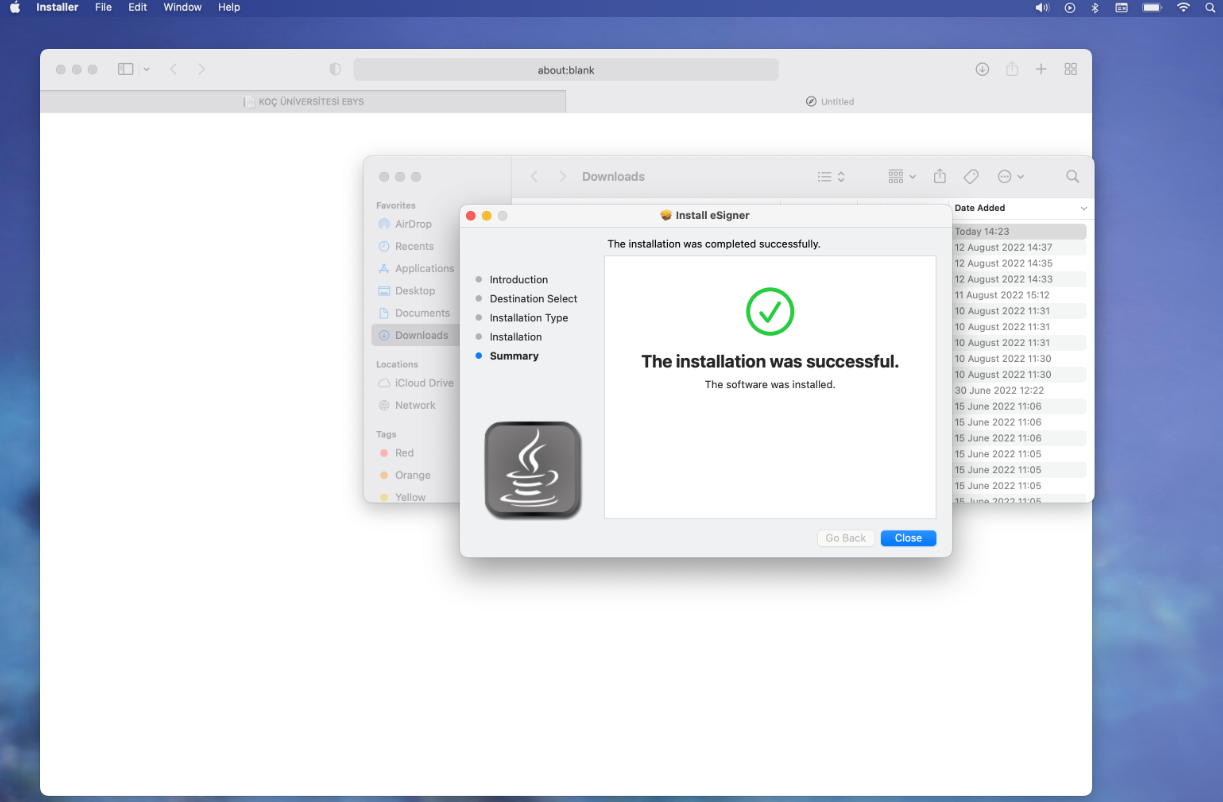Click the Downloads button in Safari toolbar
This screenshot has height=802, width=1223.
click(982, 69)
